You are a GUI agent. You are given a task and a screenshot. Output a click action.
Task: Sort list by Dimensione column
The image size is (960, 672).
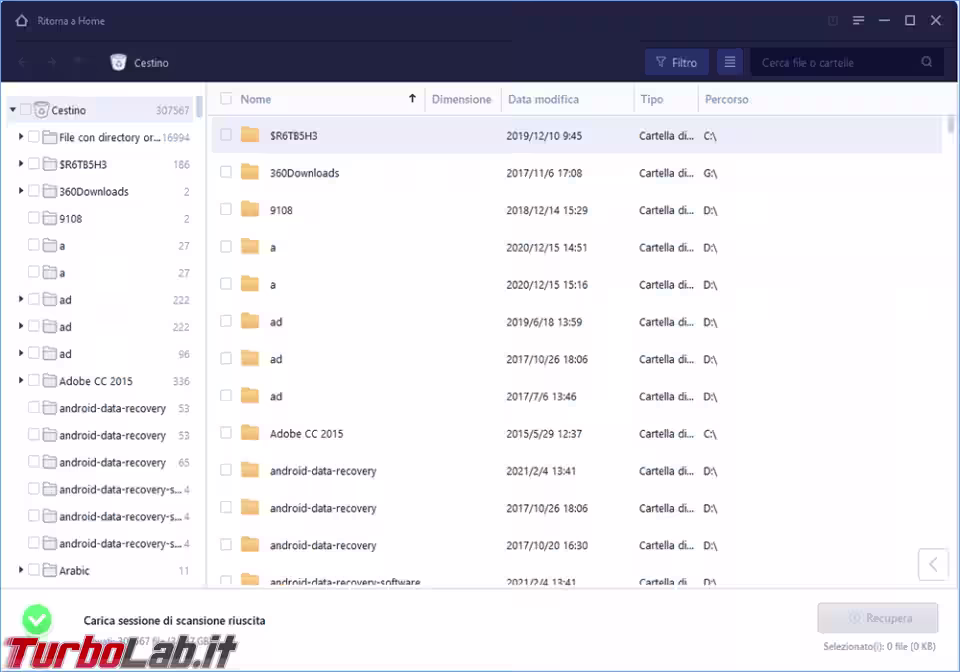pyautogui.click(x=461, y=99)
